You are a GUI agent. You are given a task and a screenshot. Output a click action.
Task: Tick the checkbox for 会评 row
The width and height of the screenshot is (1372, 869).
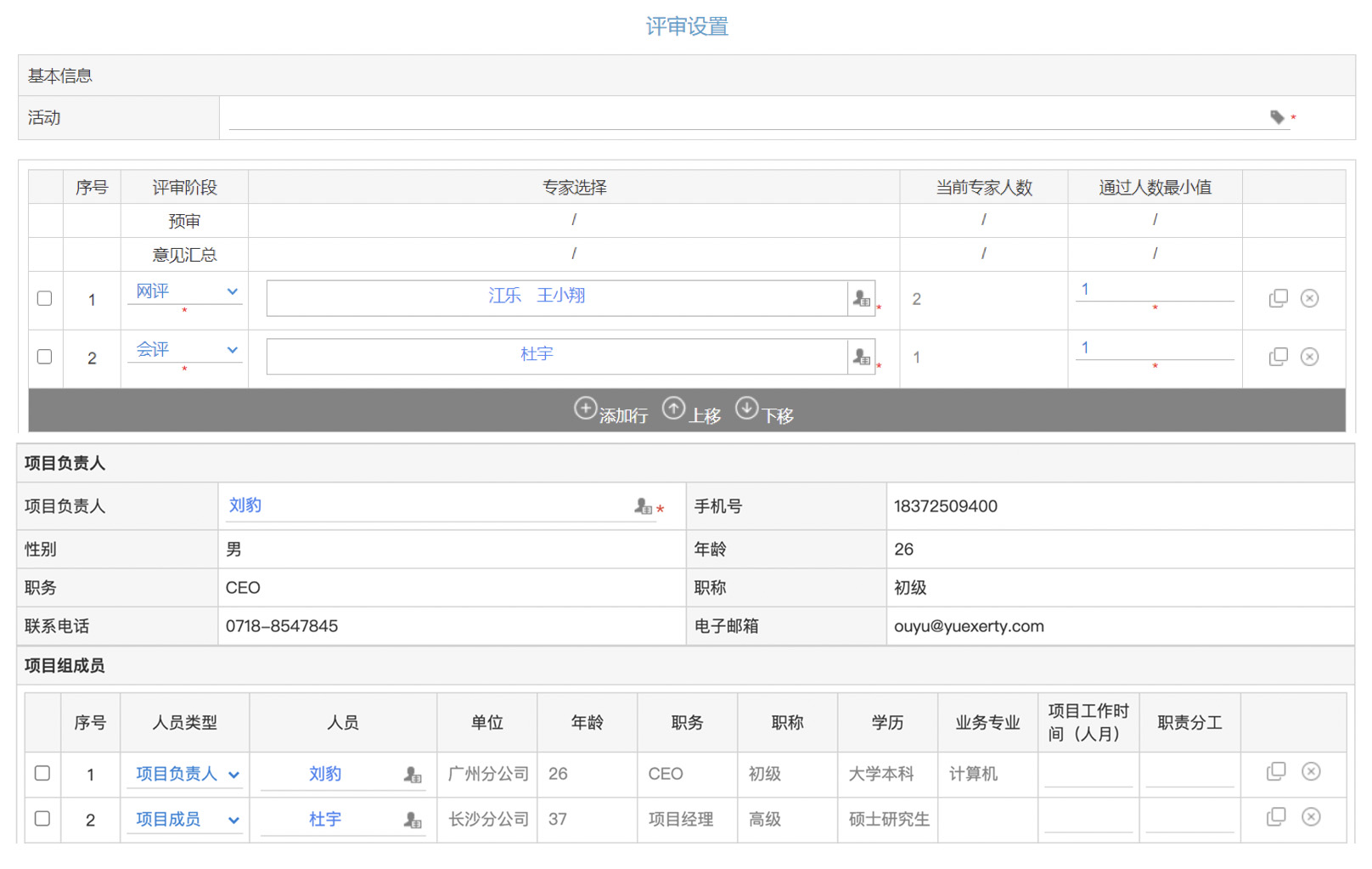45,357
